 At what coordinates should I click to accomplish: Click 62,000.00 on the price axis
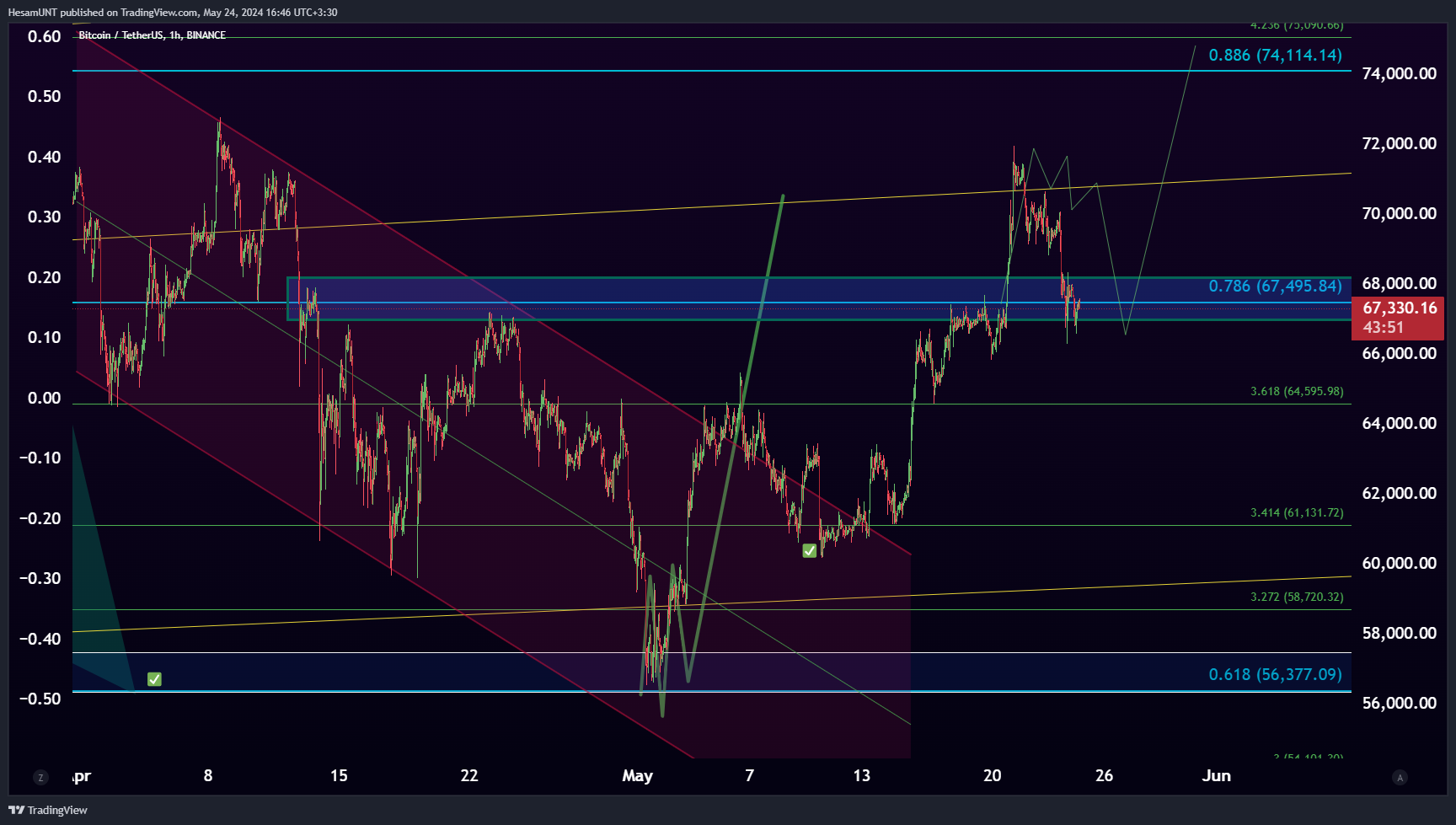[1400, 493]
